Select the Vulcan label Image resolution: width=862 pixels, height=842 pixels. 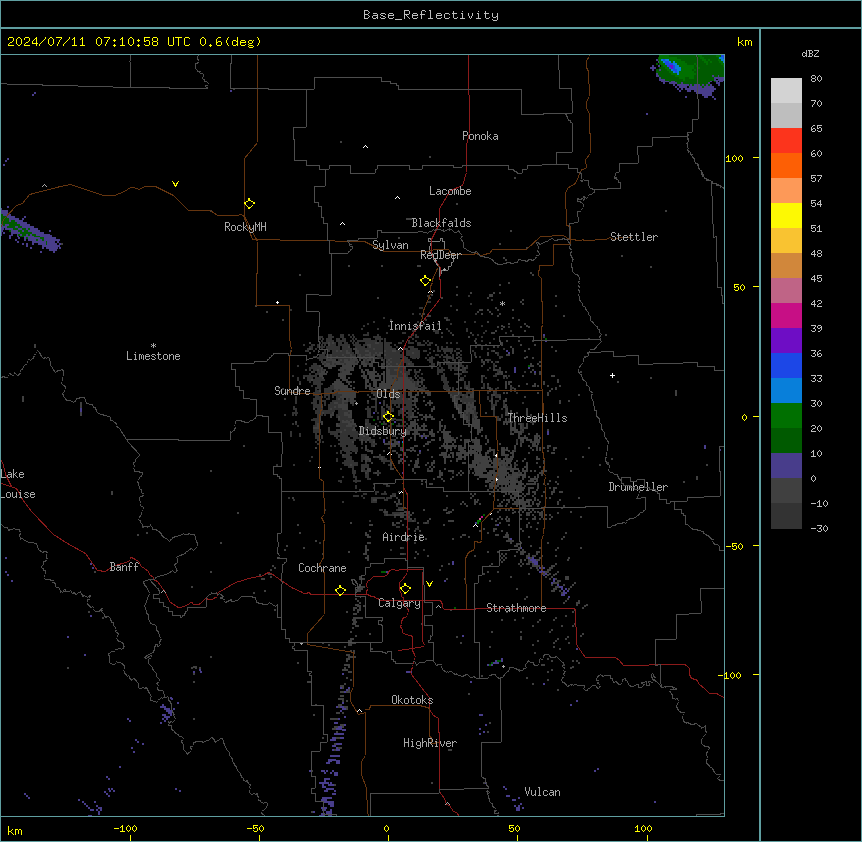[542, 792]
